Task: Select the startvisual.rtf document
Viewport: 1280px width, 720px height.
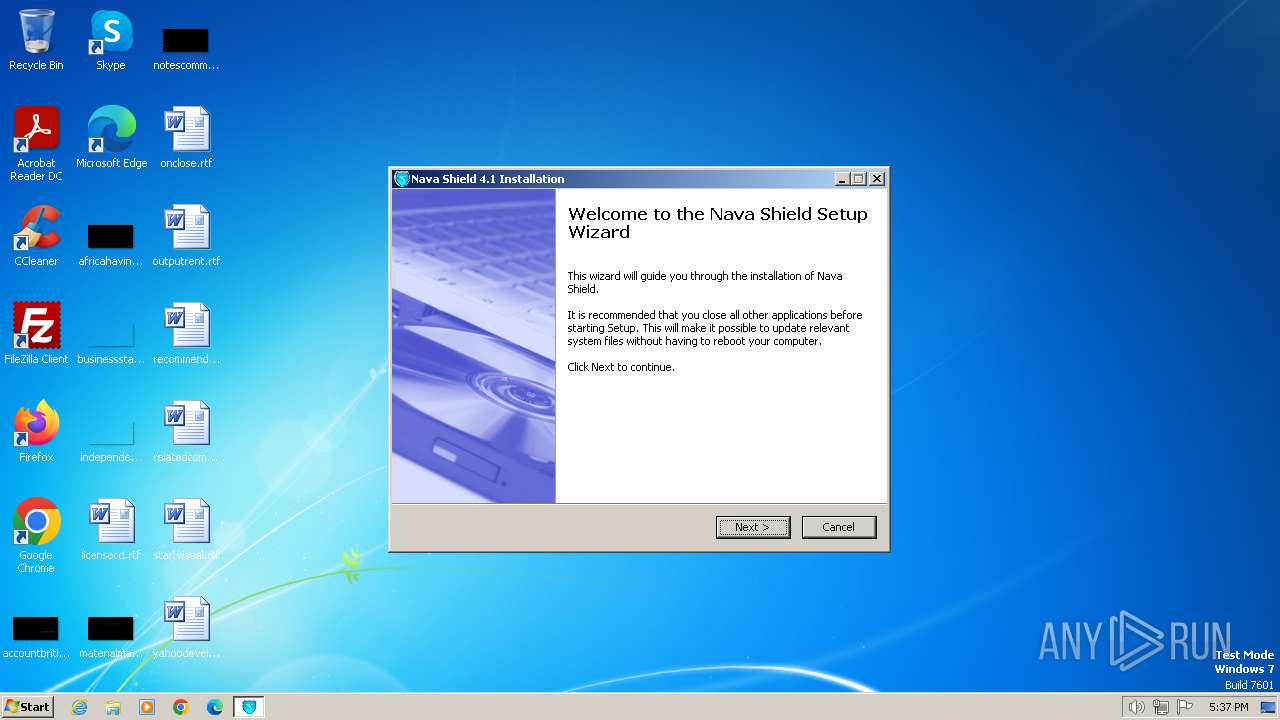Action: (186, 529)
